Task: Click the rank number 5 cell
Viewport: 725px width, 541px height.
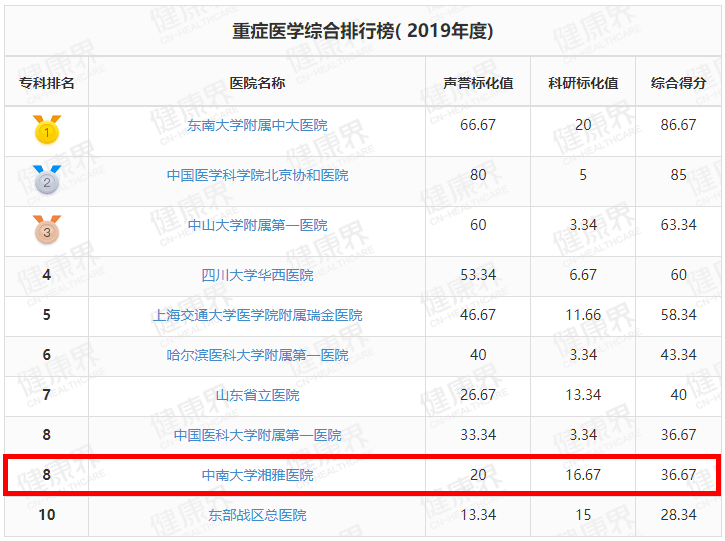Action: [47, 315]
